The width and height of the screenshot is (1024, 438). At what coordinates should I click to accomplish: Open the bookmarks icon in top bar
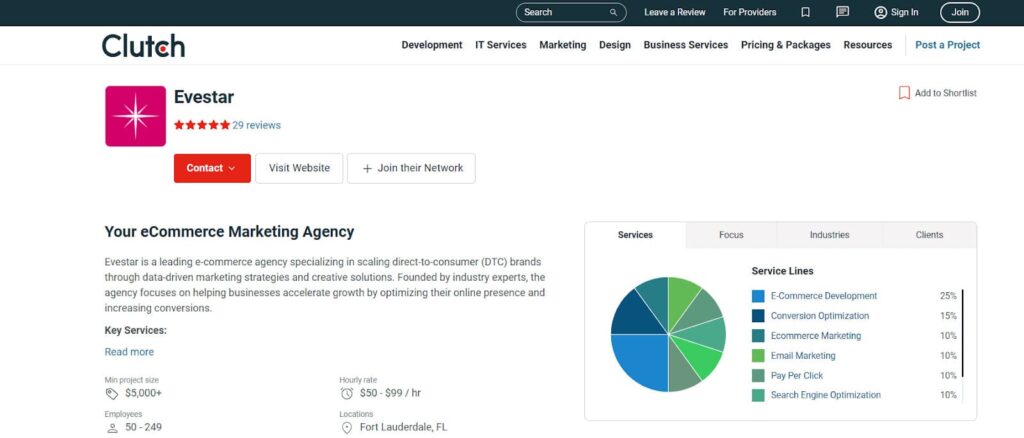(805, 12)
